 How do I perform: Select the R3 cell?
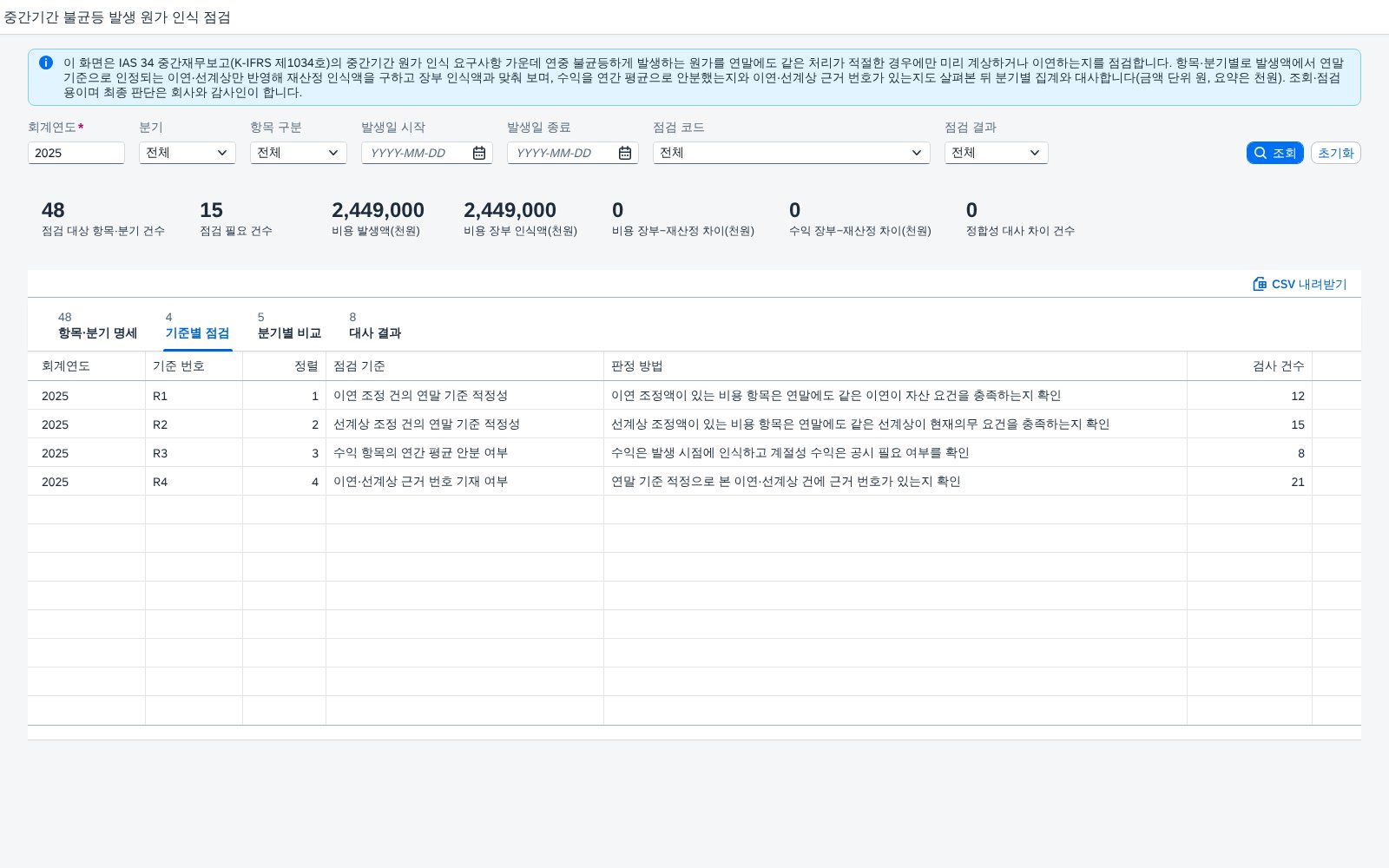coord(194,453)
